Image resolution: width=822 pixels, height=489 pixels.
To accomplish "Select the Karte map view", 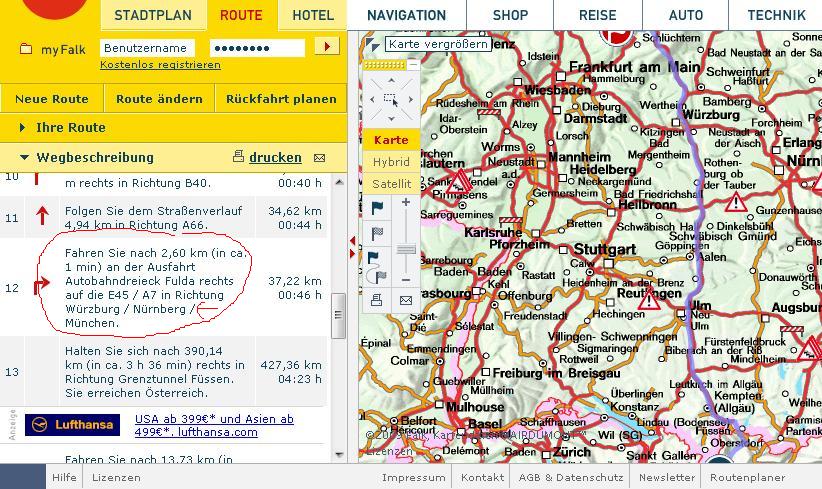I will click(x=391, y=140).
